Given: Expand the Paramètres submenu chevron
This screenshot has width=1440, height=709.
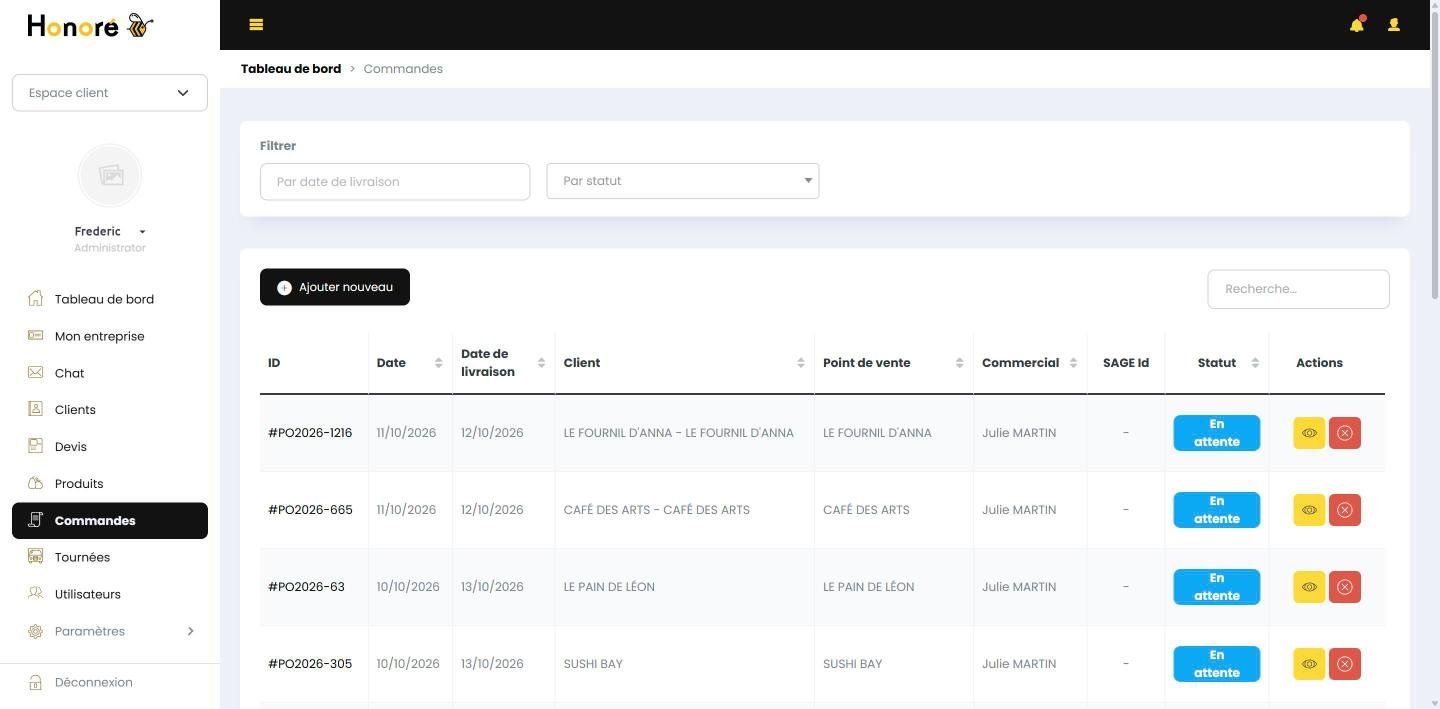Looking at the screenshot, I should 190,631.
